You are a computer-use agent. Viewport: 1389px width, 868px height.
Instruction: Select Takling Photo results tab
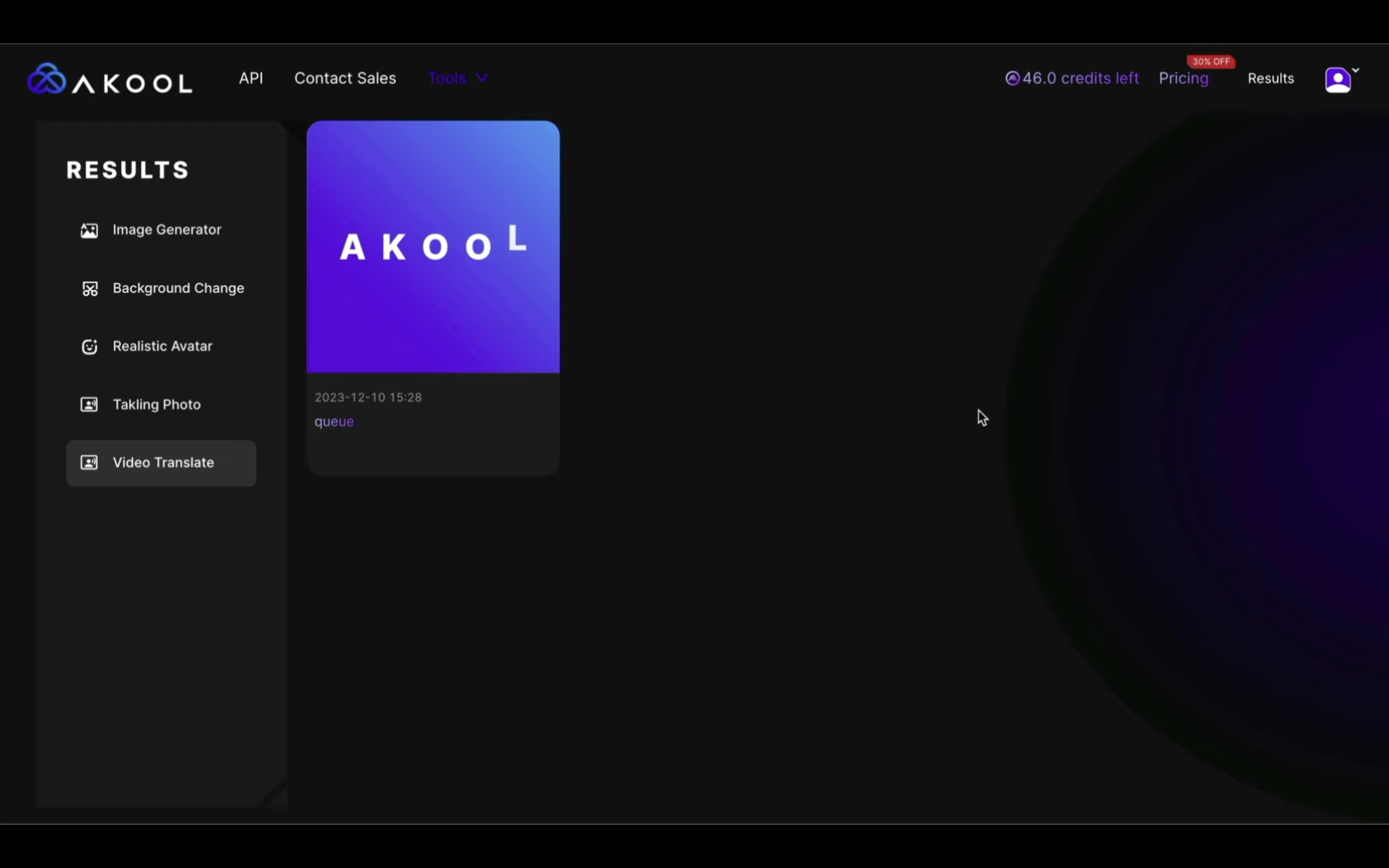click(161, 405)
